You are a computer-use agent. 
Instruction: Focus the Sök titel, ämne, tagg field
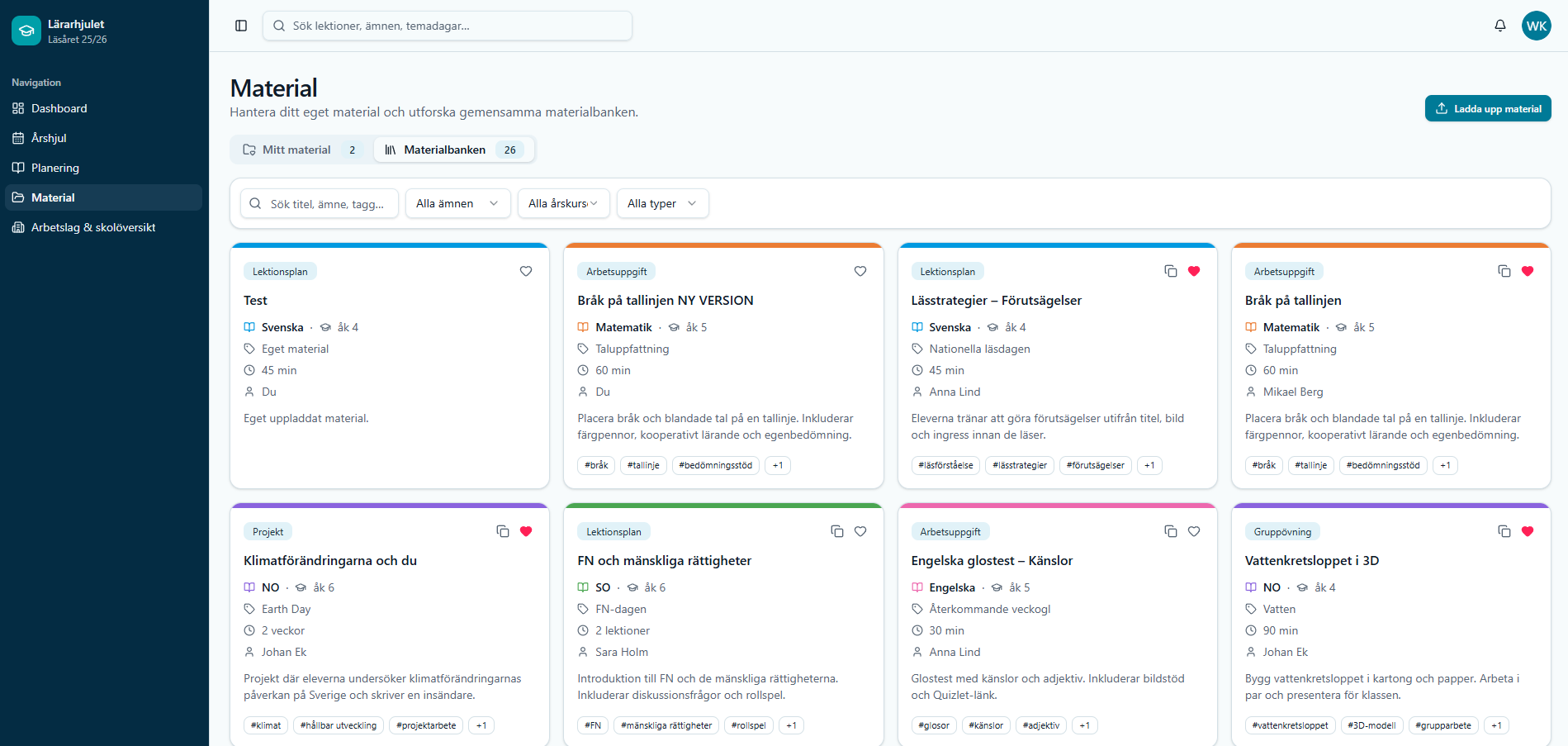click(320, 203)
